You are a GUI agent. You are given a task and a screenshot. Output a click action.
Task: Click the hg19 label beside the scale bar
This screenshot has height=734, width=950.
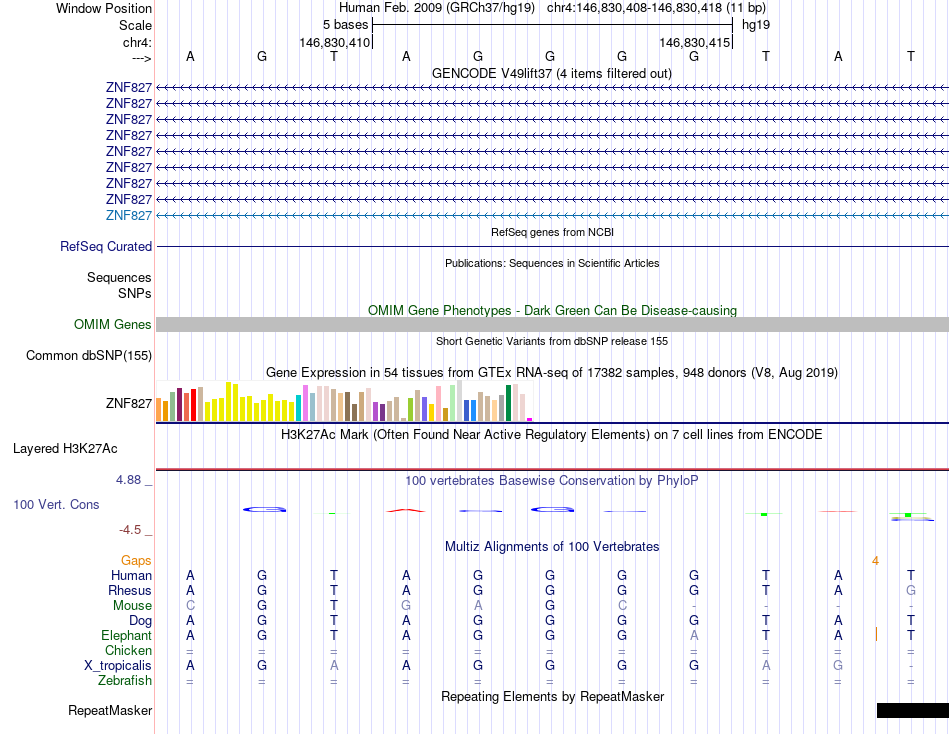(x=756, y=25)
